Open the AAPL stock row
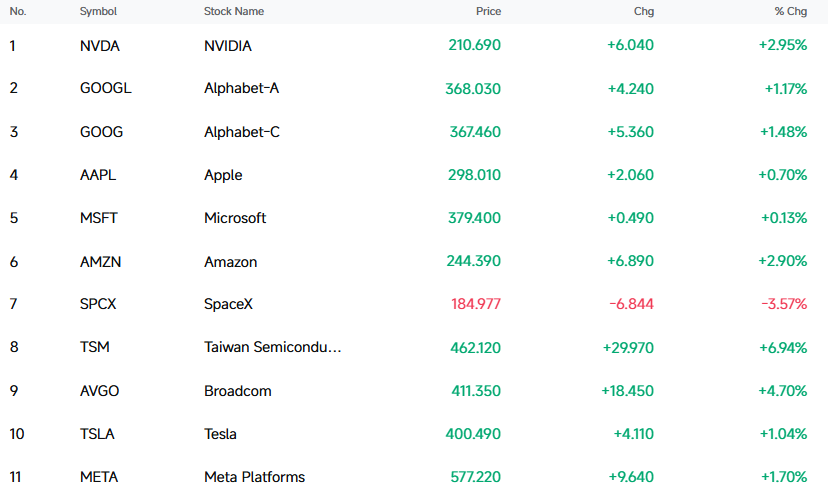The image size is (828, 495). point(414,175)
